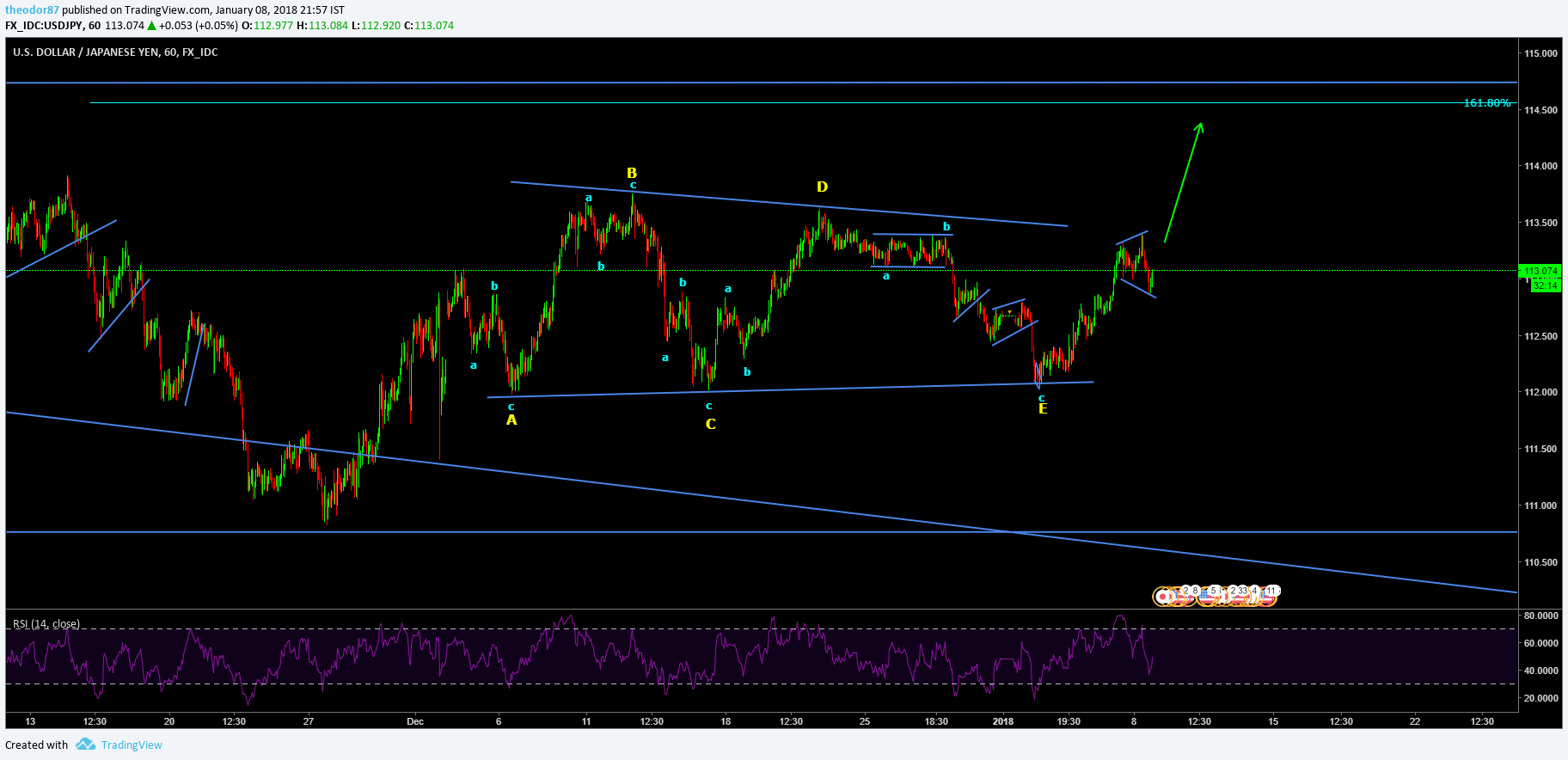Click the green current price tag 113.074
The width and height of the screenshot is (1568, 760).
coord(1540,271)
